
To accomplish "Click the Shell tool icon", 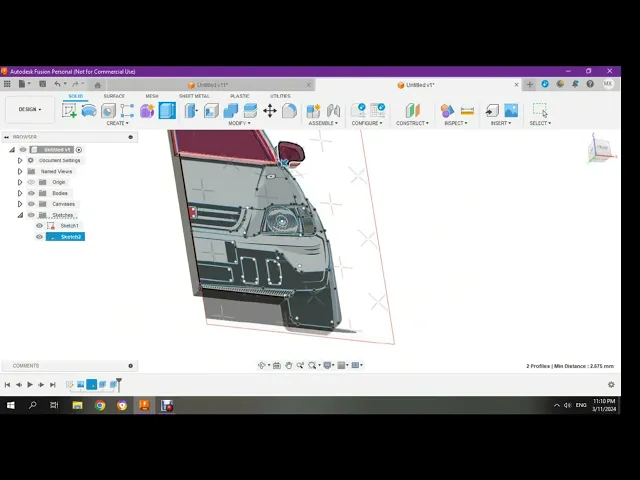I will (211, 110).
